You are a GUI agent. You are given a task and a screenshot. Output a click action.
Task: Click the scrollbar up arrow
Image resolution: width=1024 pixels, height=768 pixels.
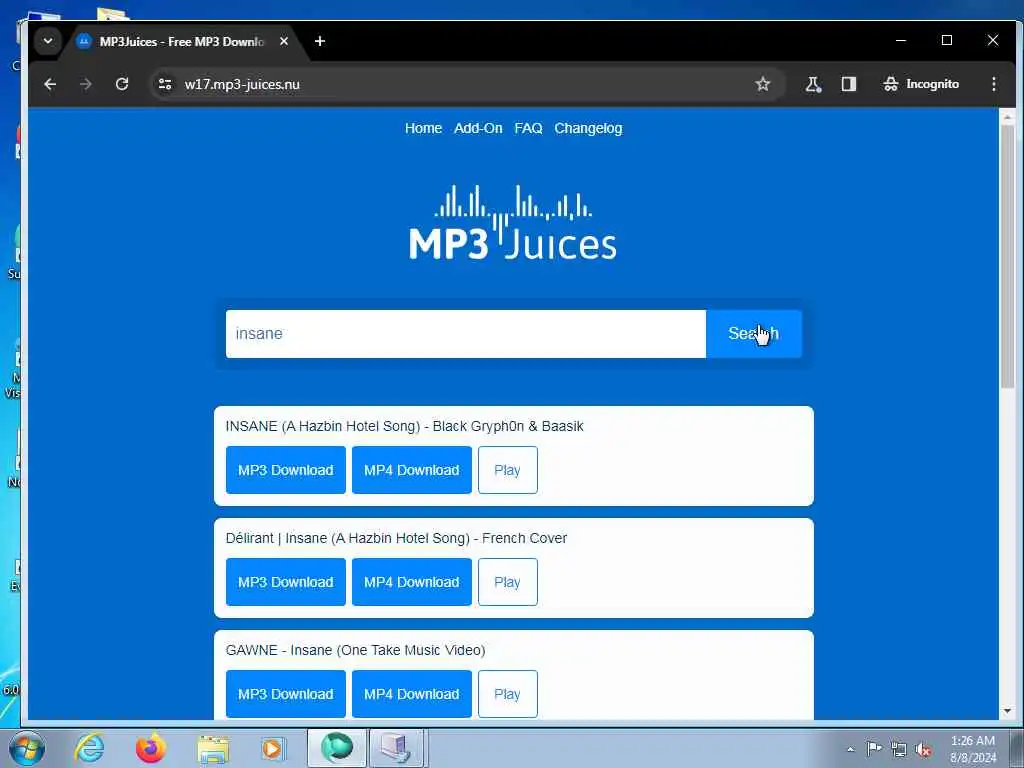[1007, 117]
